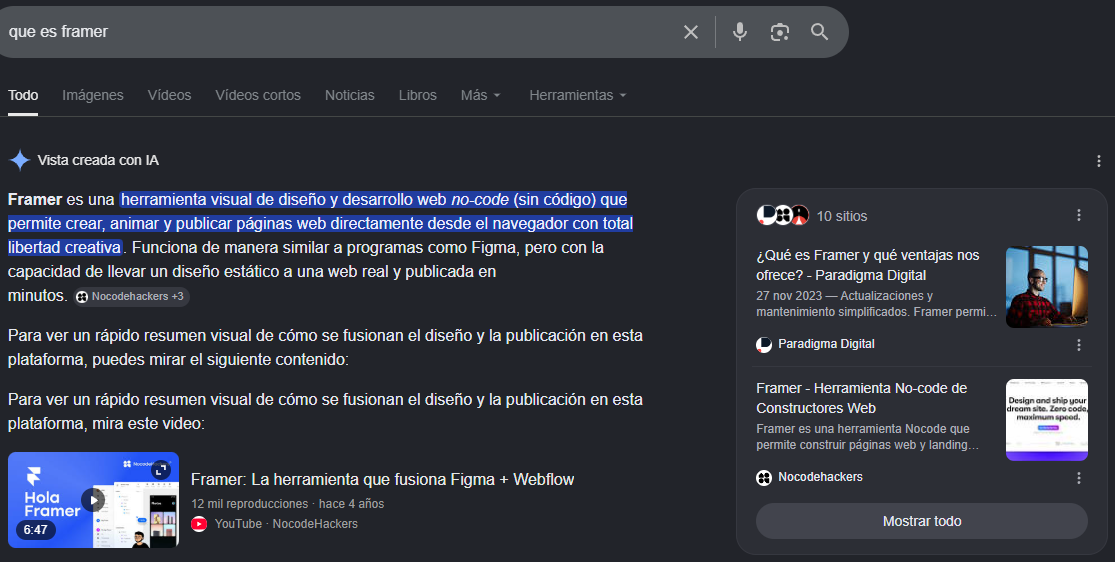Select the Todo tab
Screen dimensions: 1115x562
click(x=23, y=95)
